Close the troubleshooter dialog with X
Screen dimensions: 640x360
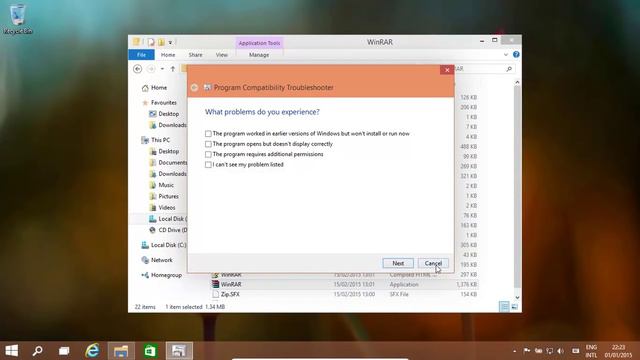point(447,70)
